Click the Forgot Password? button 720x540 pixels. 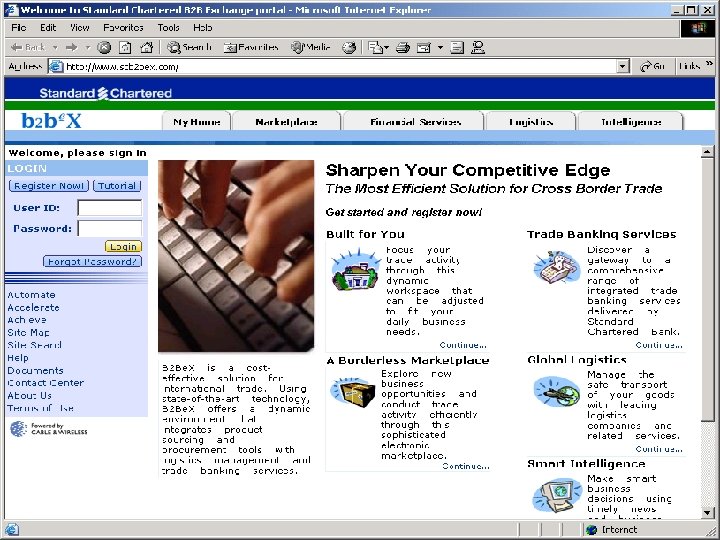92,261
